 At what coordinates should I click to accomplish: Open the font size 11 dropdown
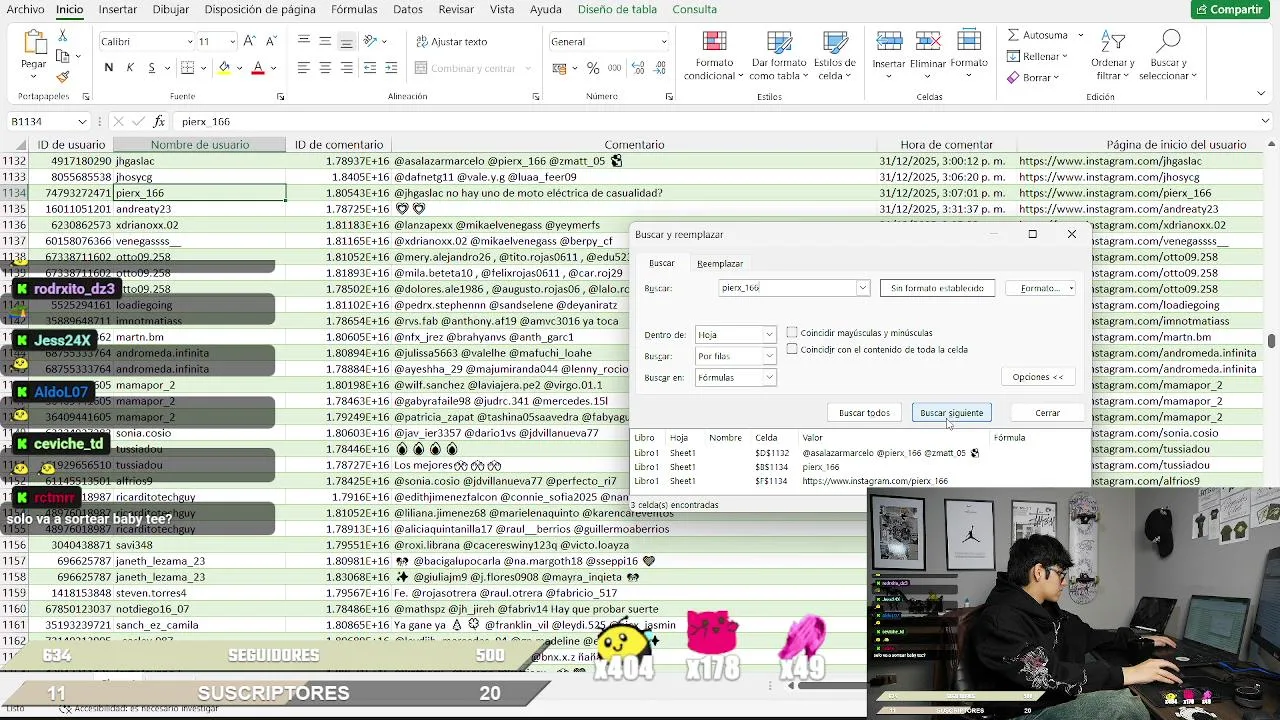pos(232,41)
